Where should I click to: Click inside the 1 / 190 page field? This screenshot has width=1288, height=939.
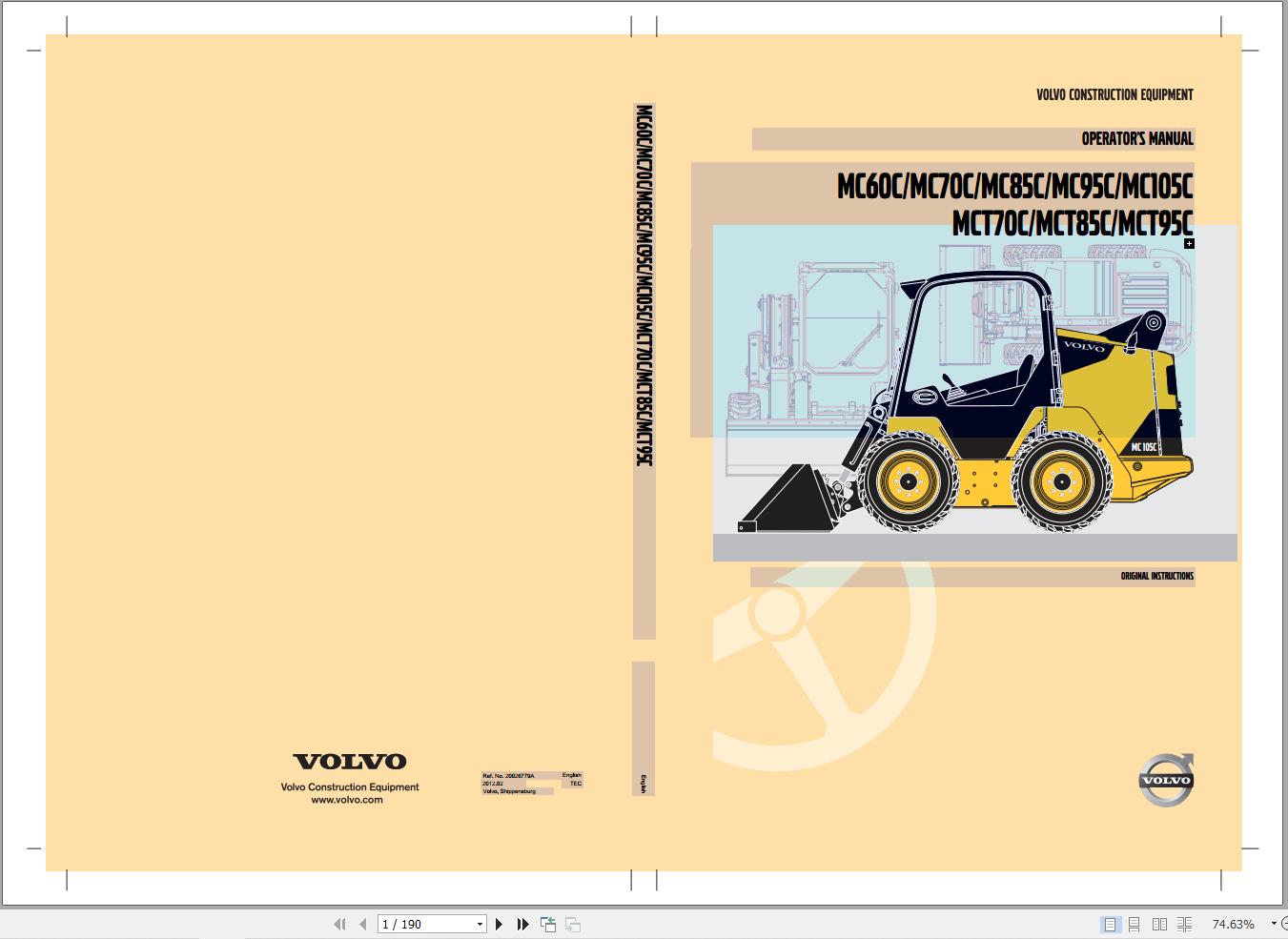point(419,924)
